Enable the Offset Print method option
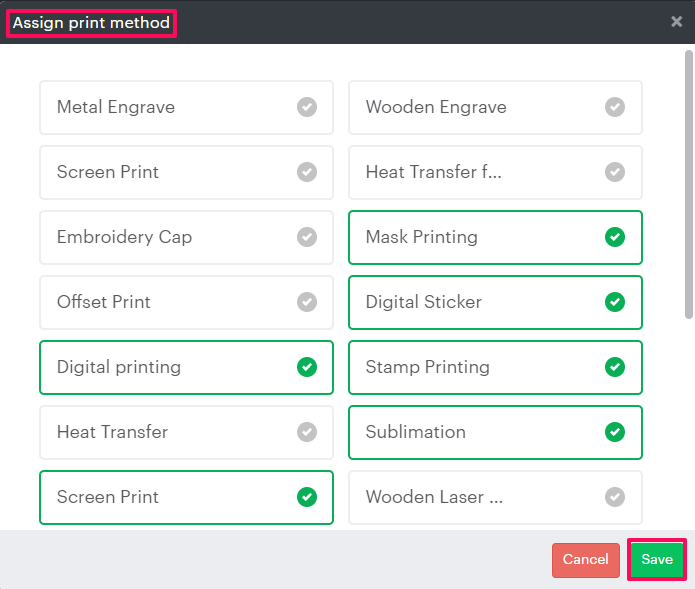The width and height of the screenshot is (695, 589). point(186,302)
